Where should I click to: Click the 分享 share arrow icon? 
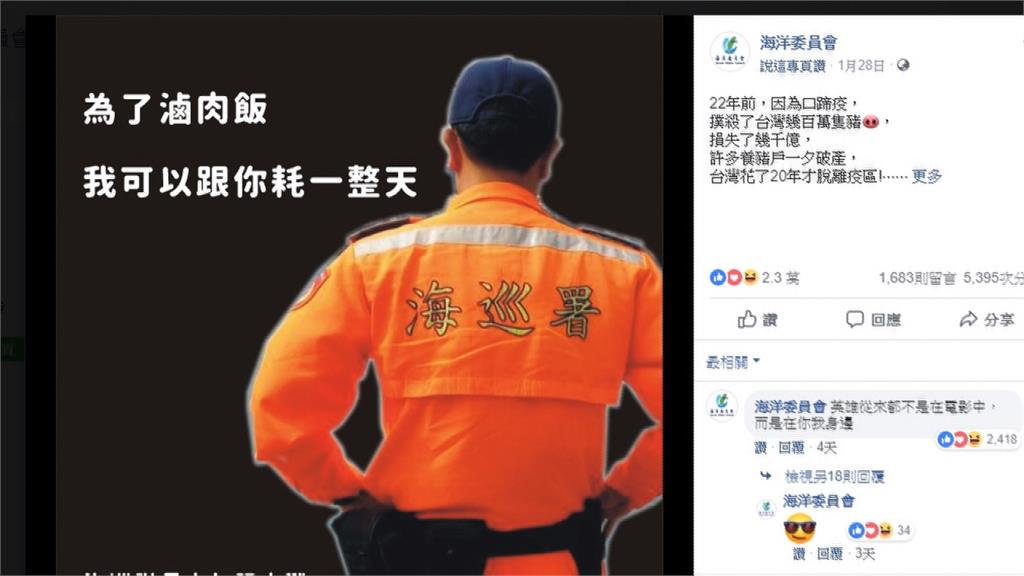click(968, 319)
